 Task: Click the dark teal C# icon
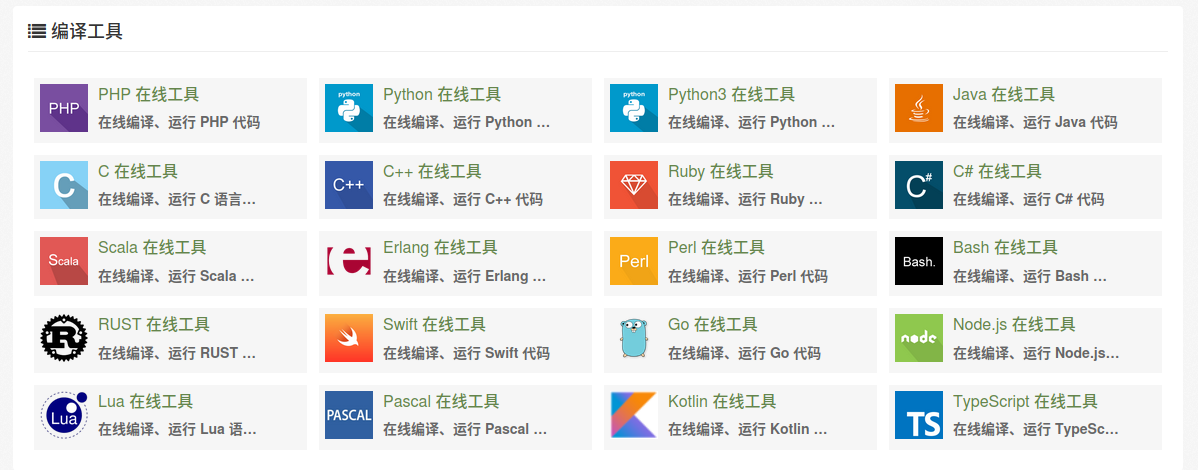pyautogui.click(x=919, y=185)
